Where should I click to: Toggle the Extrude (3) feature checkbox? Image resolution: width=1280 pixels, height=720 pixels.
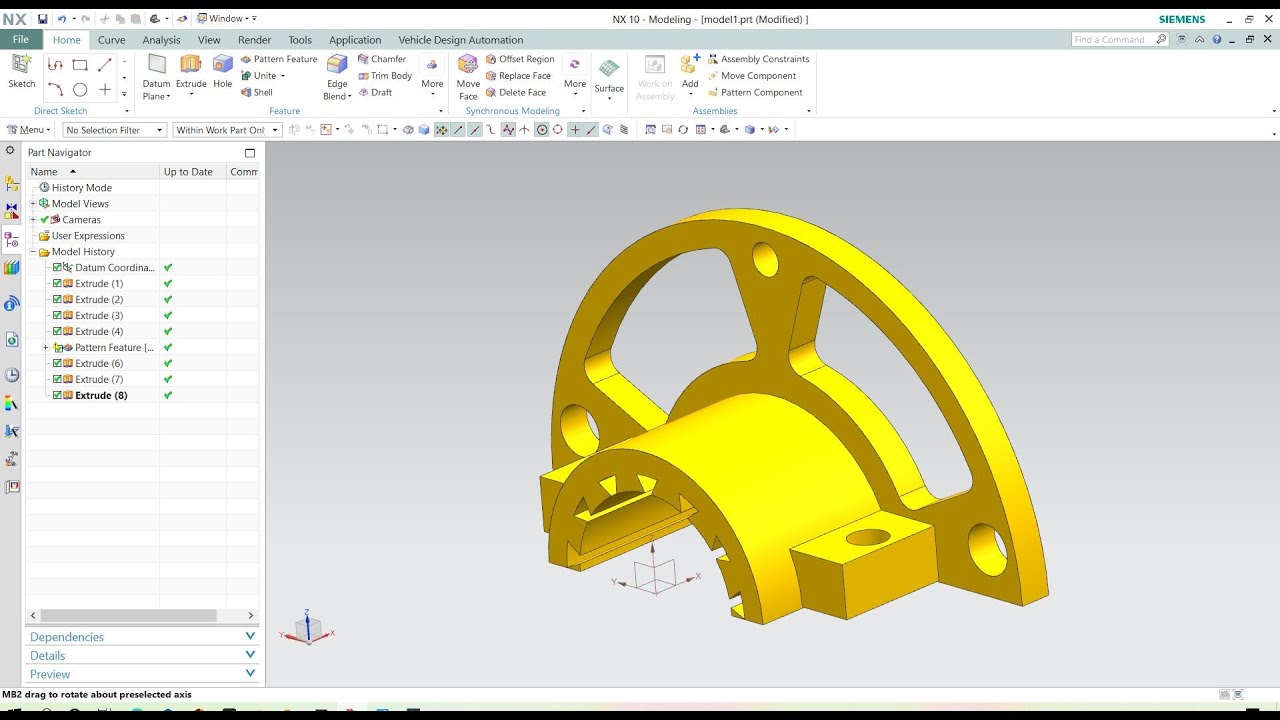click(x=57, y=316)
